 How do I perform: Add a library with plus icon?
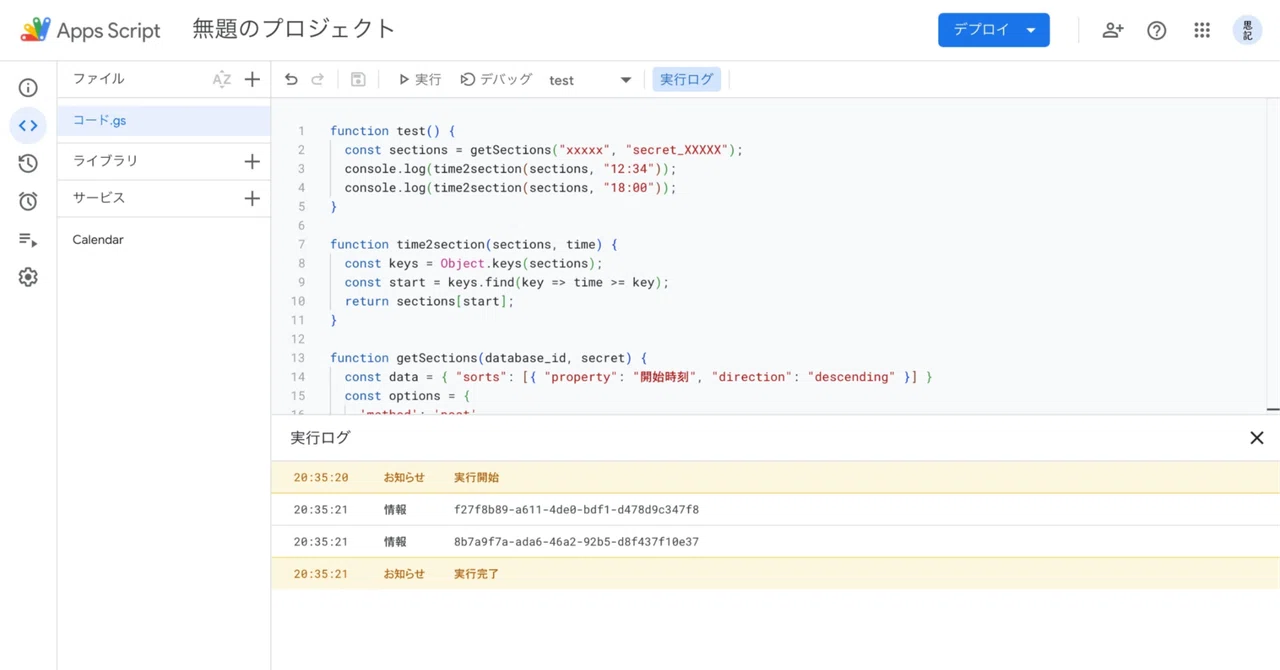pyautogui.click(x=252, y=161)
